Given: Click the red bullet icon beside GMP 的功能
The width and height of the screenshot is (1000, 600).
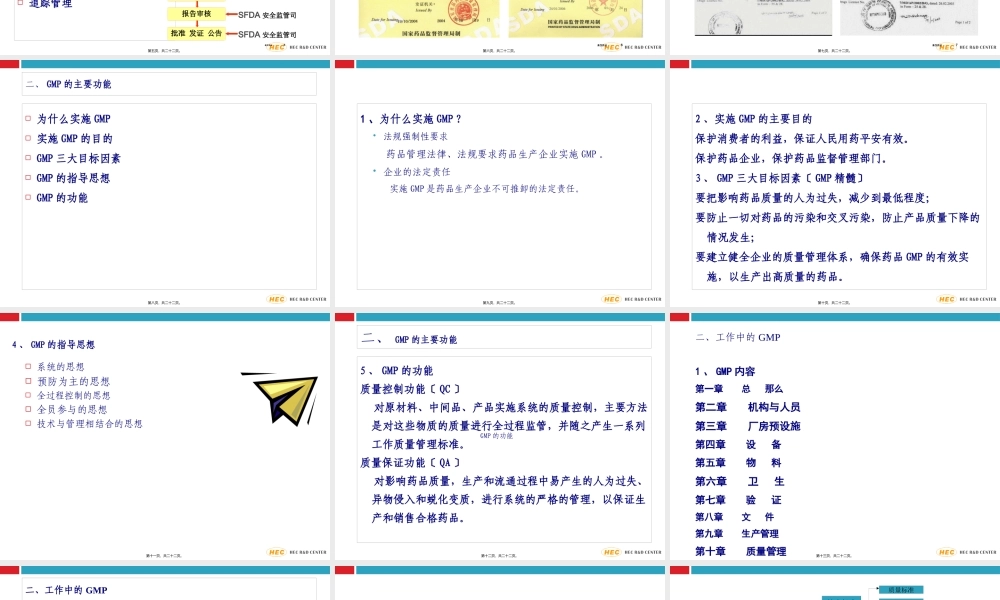Looking at the screenshot, I should (x=28, y=199).
